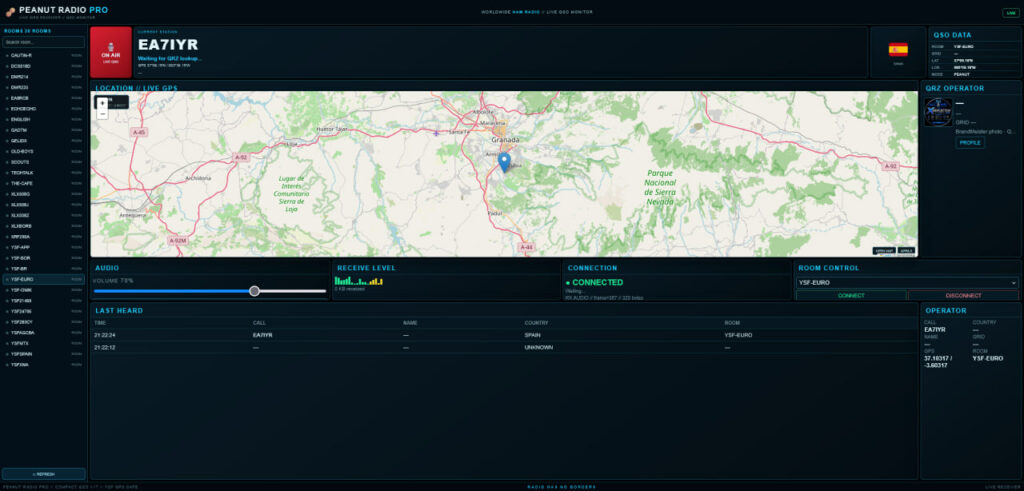This screenshot has height=491, width=1024.
Task: Zoom in the map with plus button
Action: [103, 103]
